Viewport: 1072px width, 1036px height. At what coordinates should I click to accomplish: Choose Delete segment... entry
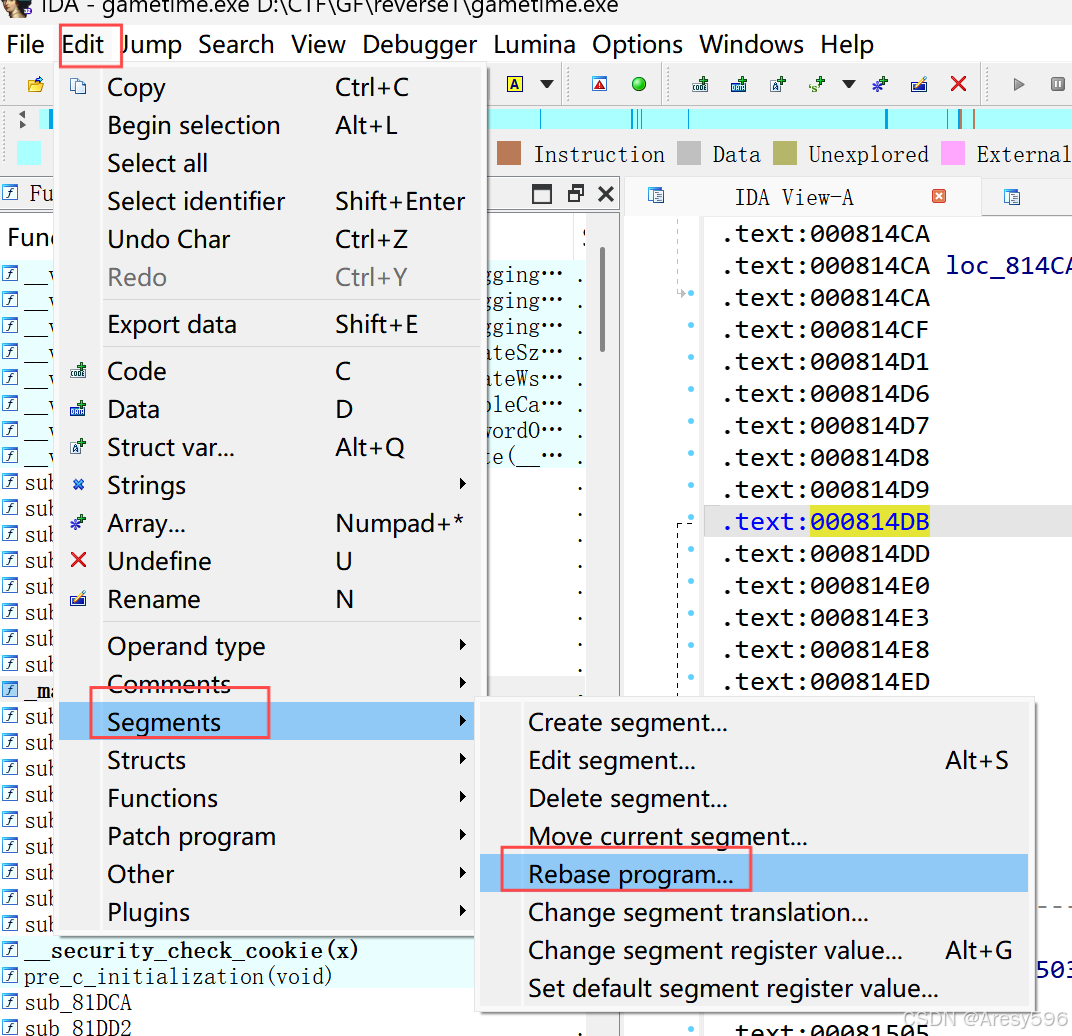(x=753, y=797)
